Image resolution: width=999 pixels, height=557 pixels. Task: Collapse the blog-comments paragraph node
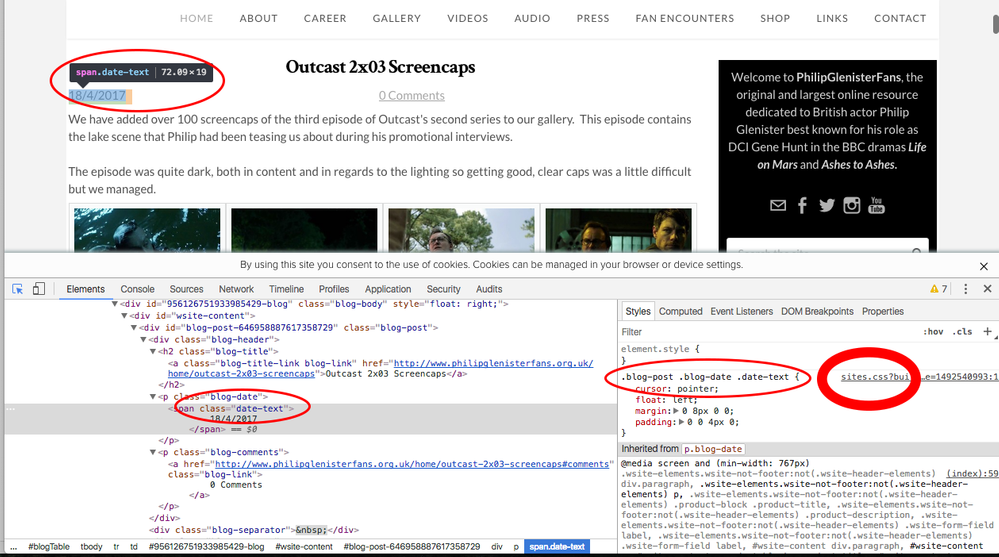tap(152, 452)
